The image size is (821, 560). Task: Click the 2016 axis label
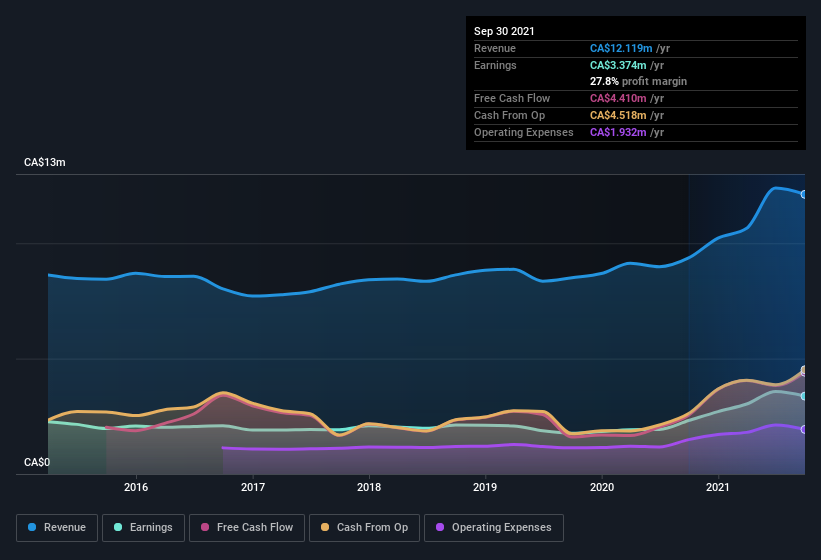pyautogui.click(x=136, y=487)
